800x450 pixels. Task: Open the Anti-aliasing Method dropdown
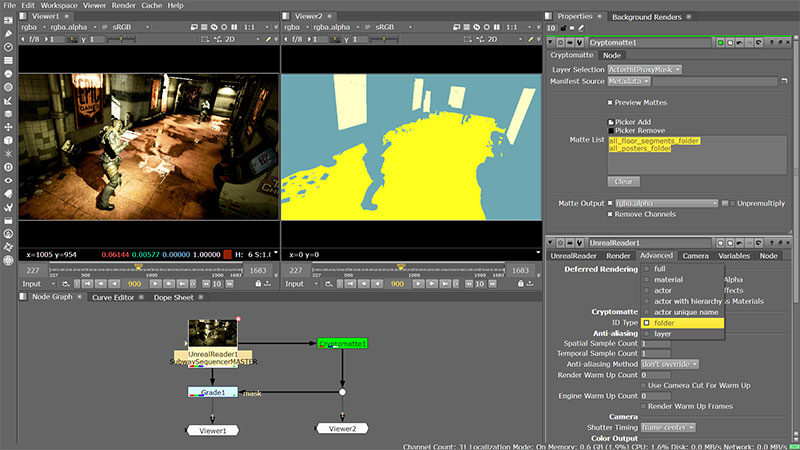[669, 364]
